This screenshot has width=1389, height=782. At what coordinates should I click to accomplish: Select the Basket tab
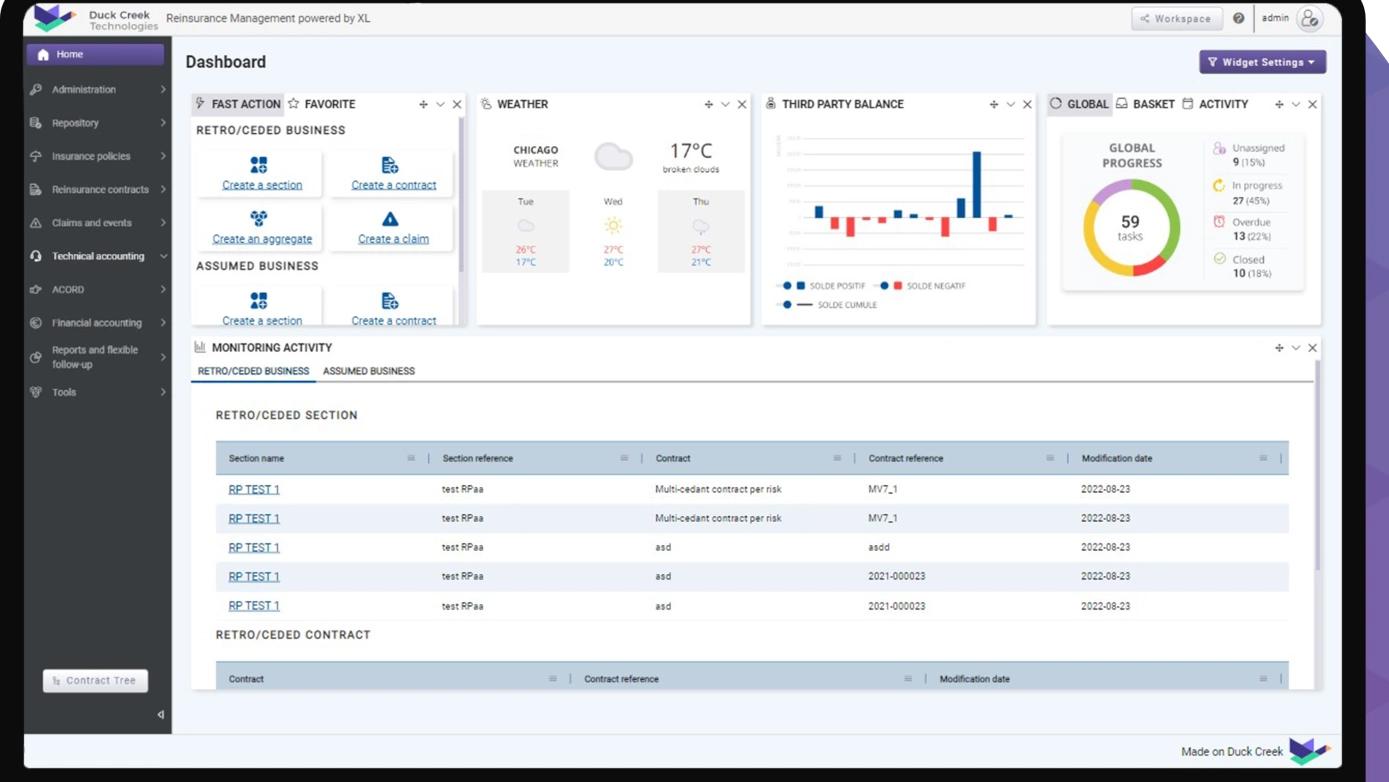coord(1146,104)
